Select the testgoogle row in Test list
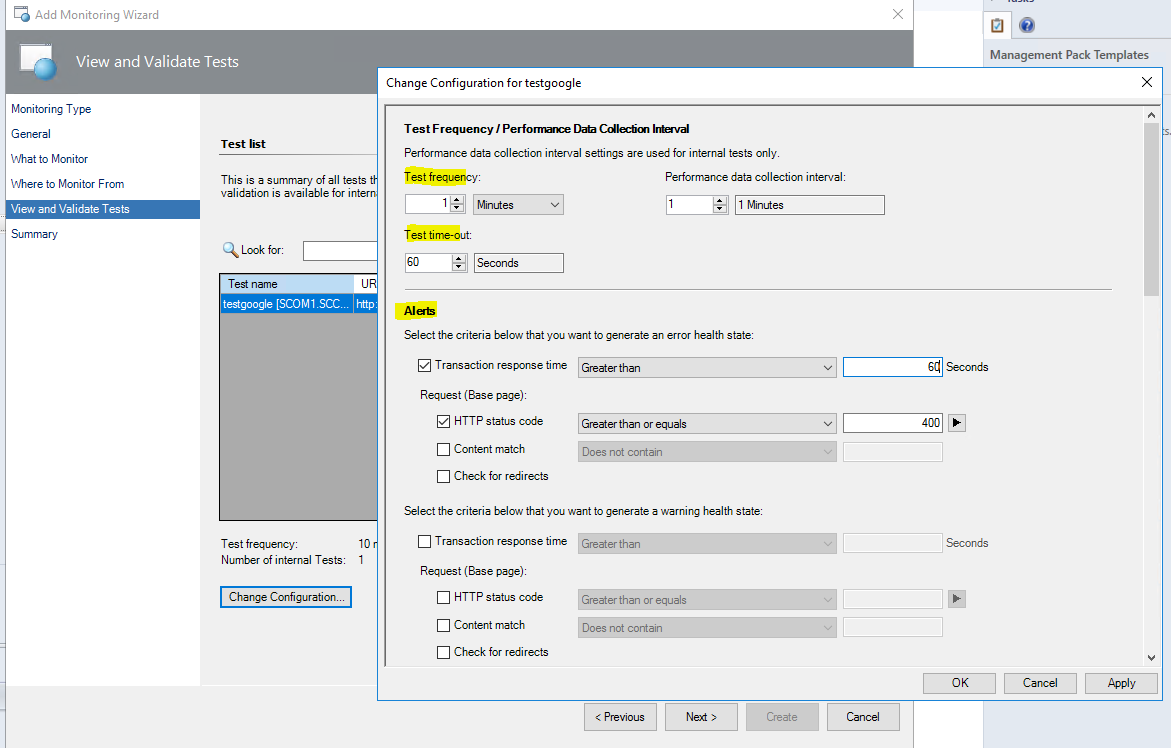This screenshot has height=748, width=1171. point(299,304)
